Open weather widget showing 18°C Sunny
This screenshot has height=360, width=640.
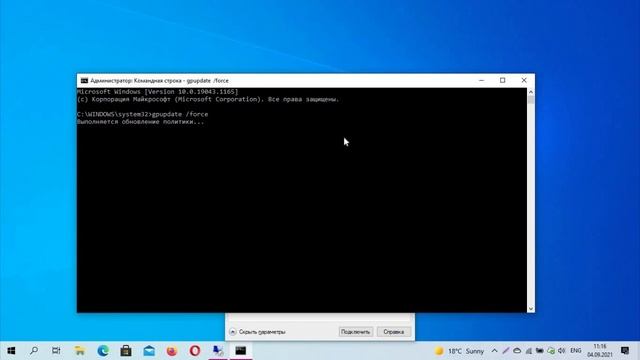(x=459, y=351)
